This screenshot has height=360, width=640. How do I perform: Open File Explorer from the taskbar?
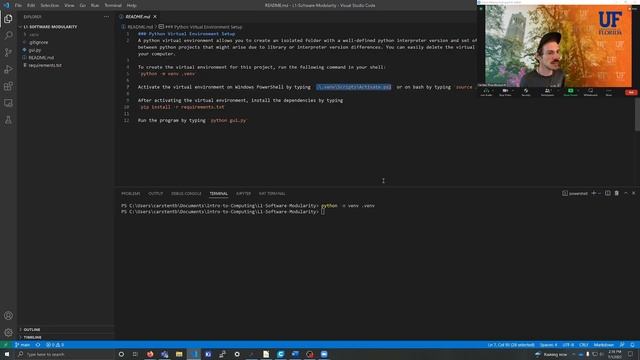click(x=179, y=354)
